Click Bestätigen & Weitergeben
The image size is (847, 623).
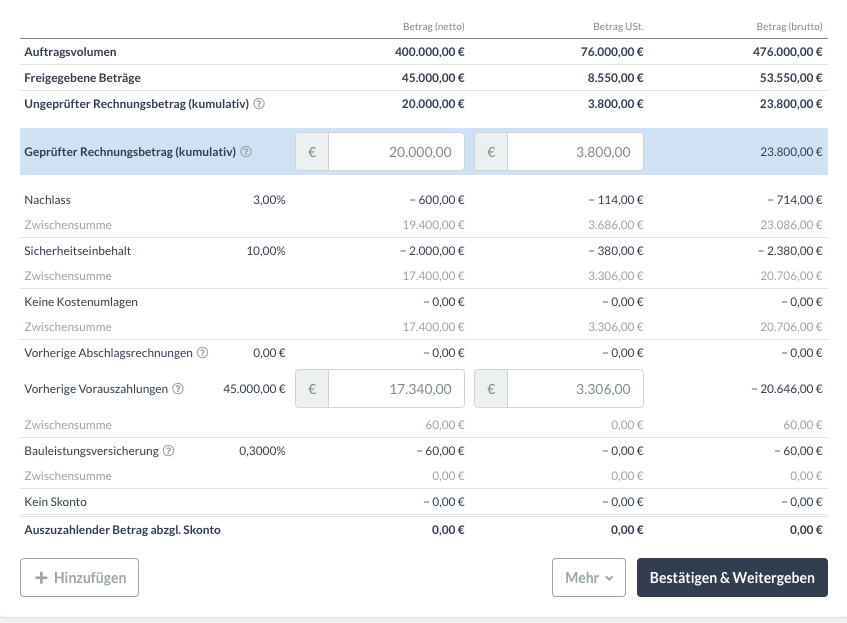point(732,578)
